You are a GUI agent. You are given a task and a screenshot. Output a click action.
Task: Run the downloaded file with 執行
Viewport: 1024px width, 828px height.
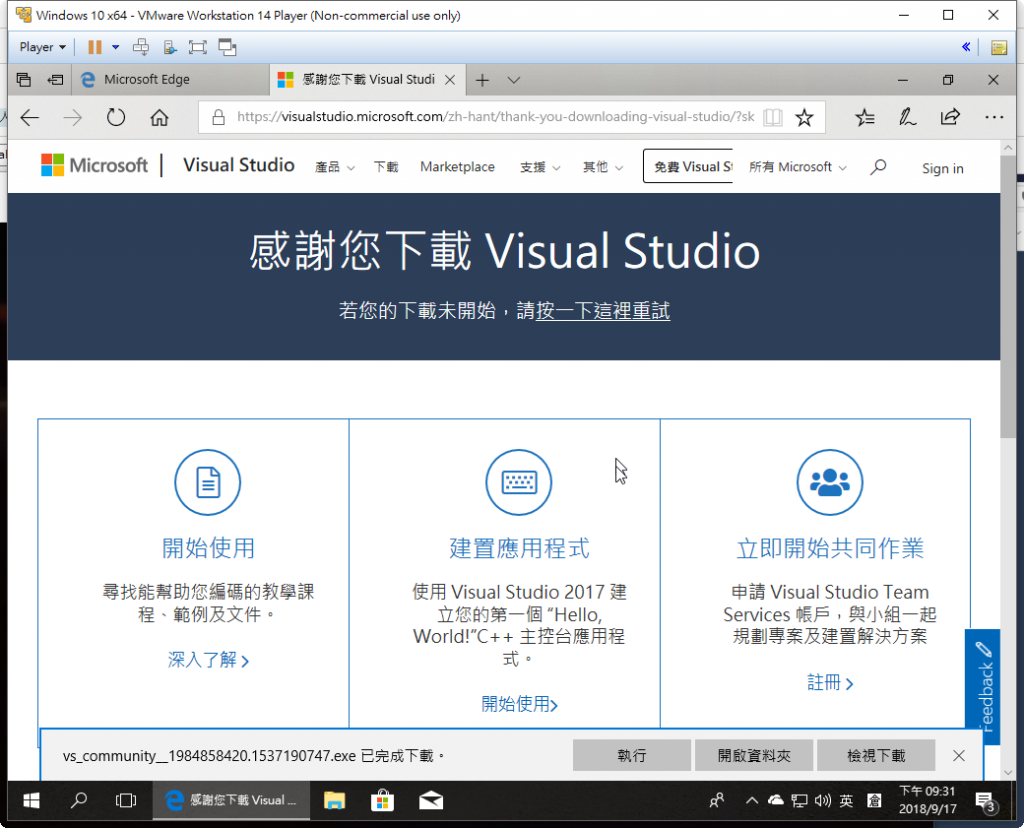click(632, 756)
